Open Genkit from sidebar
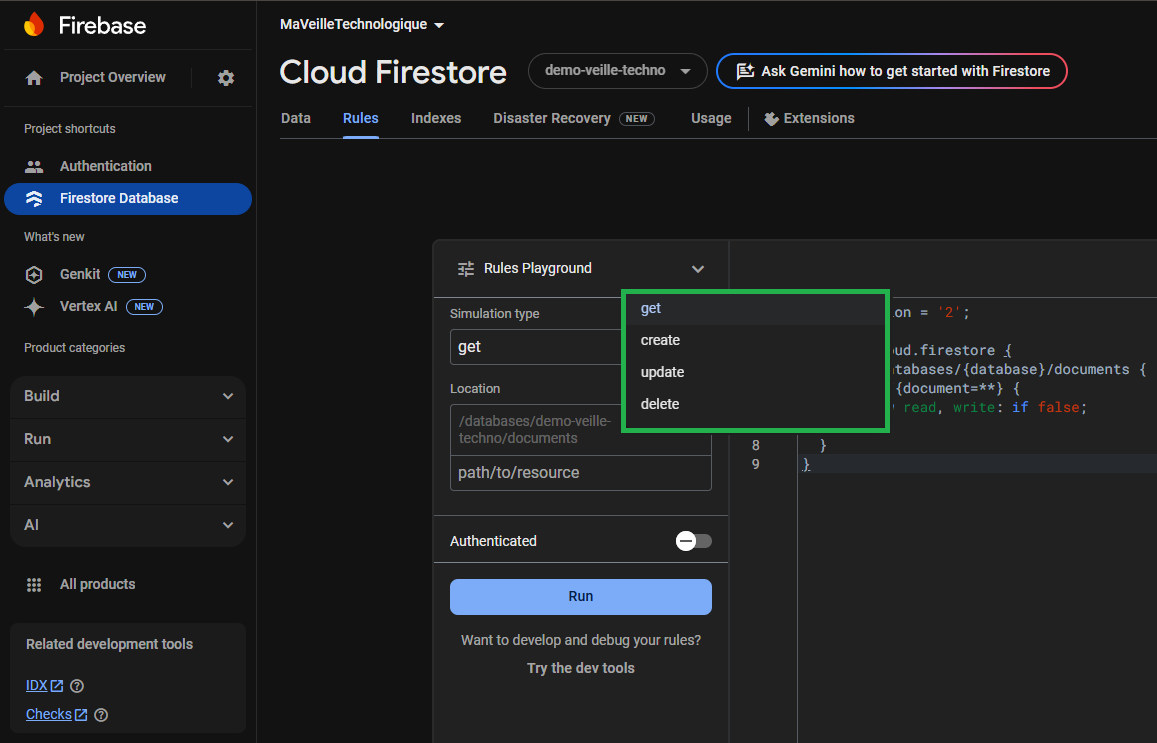 pyautogui.click(x=80, y=274)
